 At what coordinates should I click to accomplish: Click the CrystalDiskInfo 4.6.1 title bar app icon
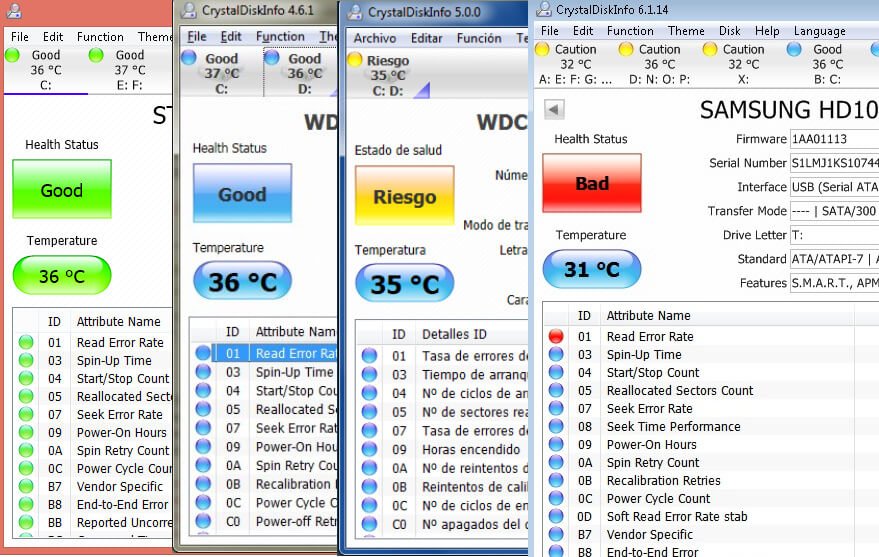coord(189,10)
